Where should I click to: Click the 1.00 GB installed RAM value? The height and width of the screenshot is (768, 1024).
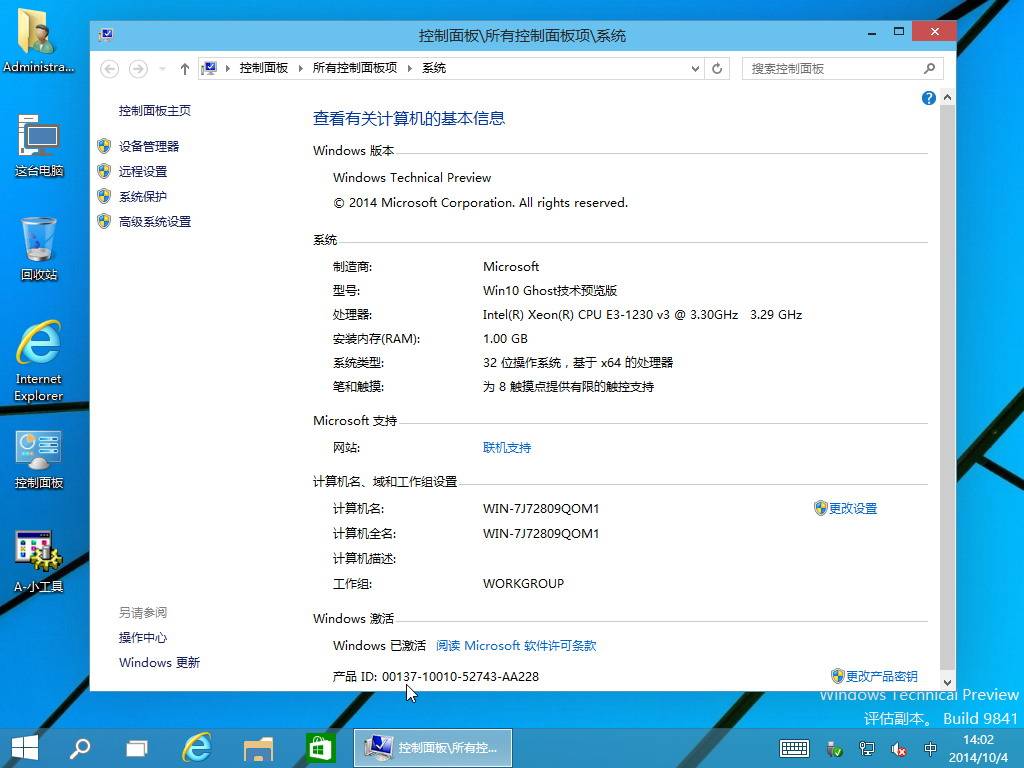[505, 339]
